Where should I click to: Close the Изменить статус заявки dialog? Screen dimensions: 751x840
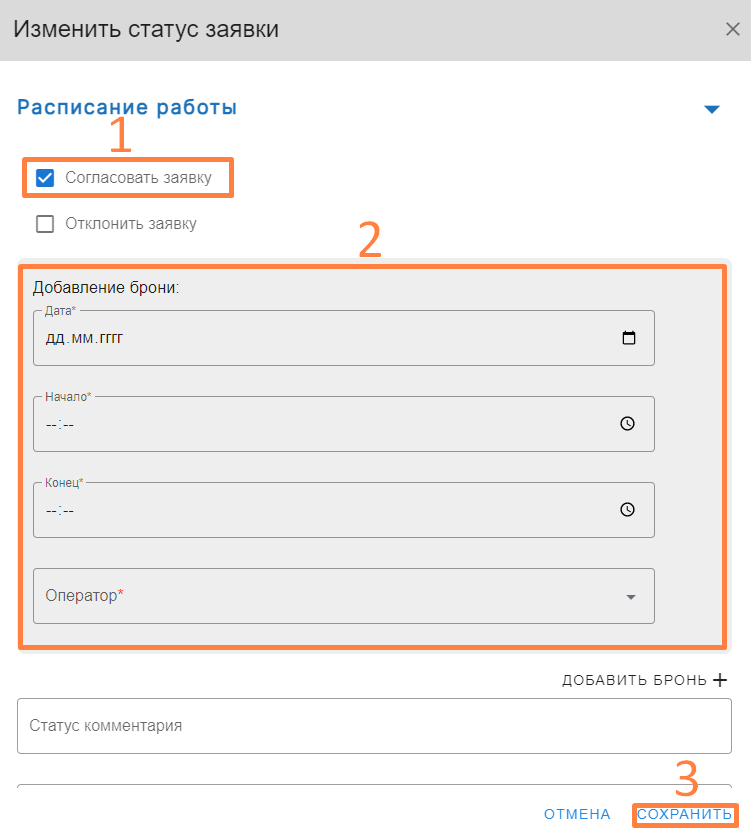tap(732, 29)
